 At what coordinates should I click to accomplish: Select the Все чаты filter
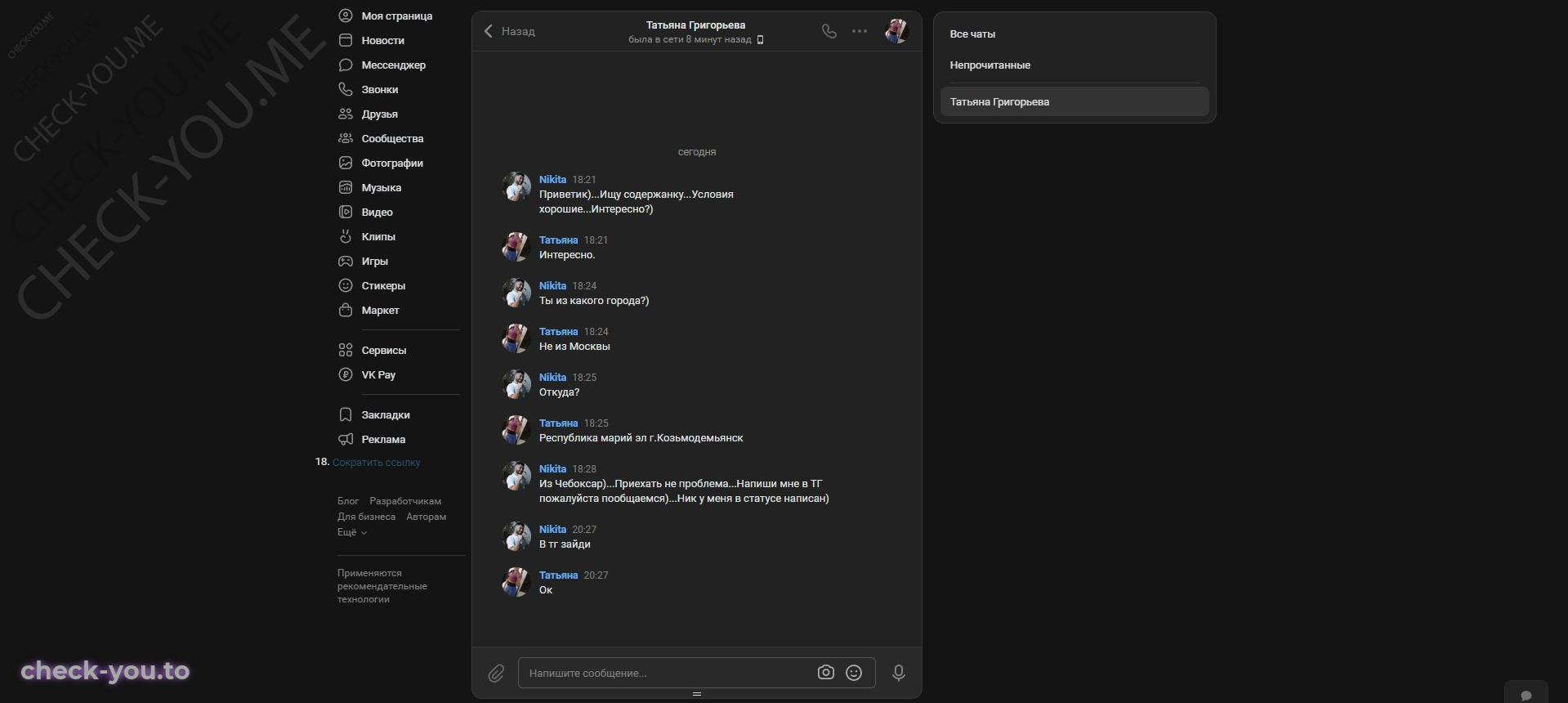click(972, 34)
